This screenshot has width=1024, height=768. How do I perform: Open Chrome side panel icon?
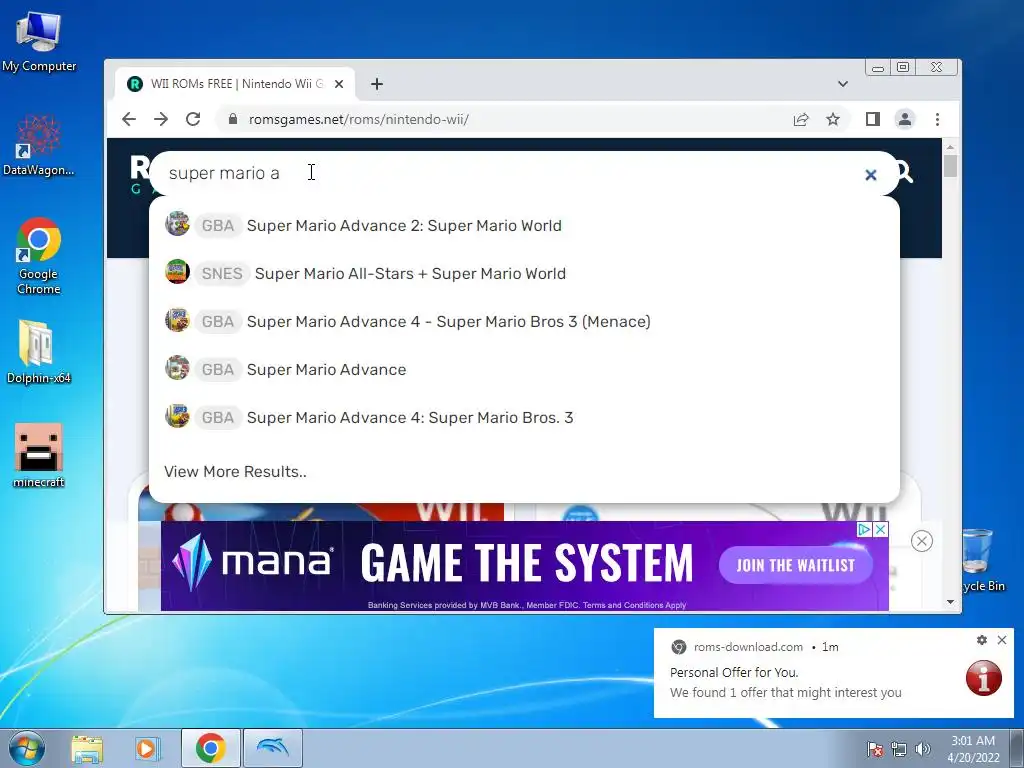pyautogui.click(x=872, y=119)
